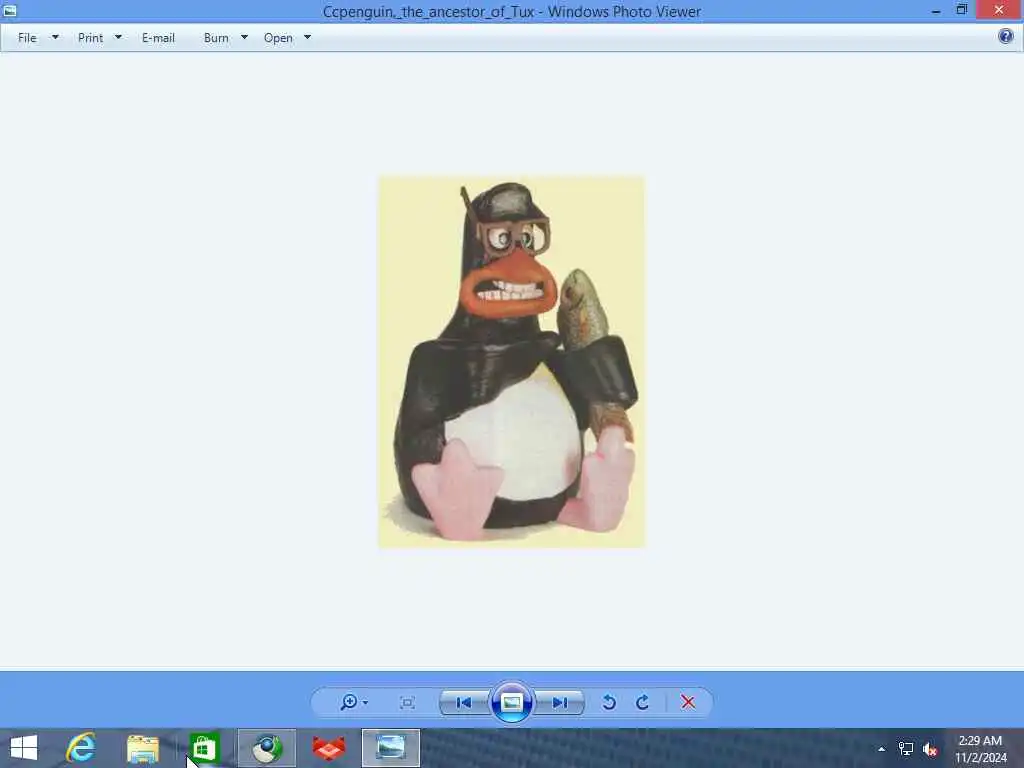
Task: Expand the Burn dropdown arrow
Action: tap(244, 37)
